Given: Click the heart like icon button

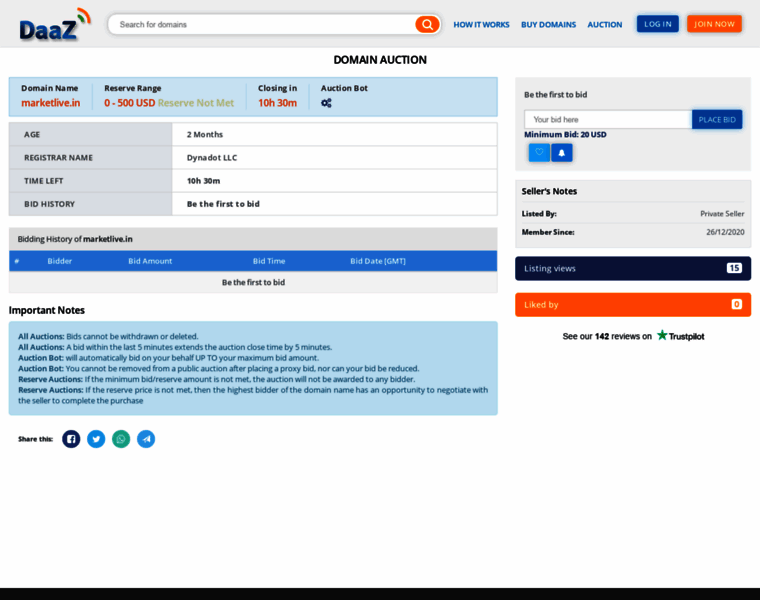Looking at the screenshot, I should pos(539,153).
